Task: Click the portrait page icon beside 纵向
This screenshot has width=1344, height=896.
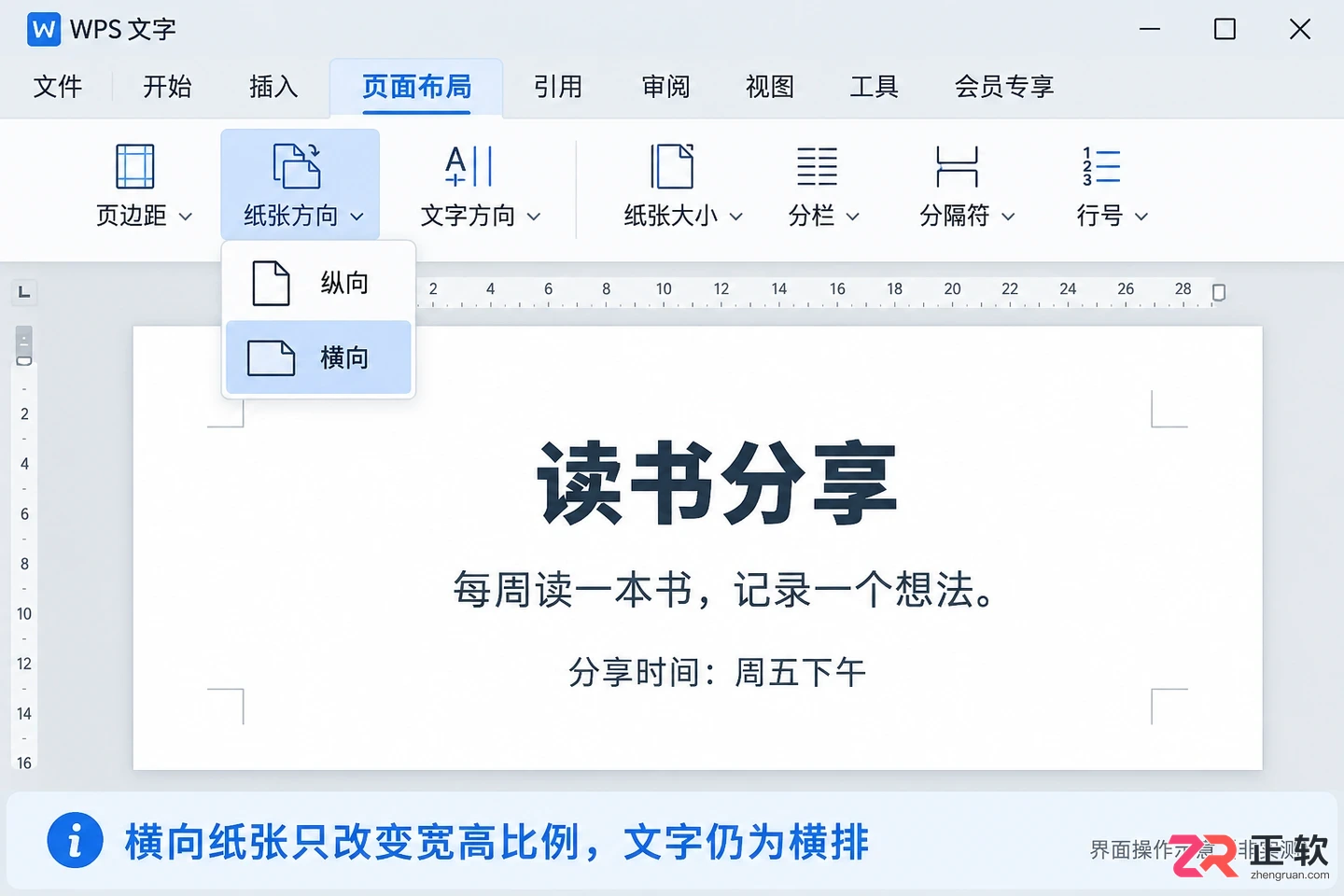Action: click(271, 283)
